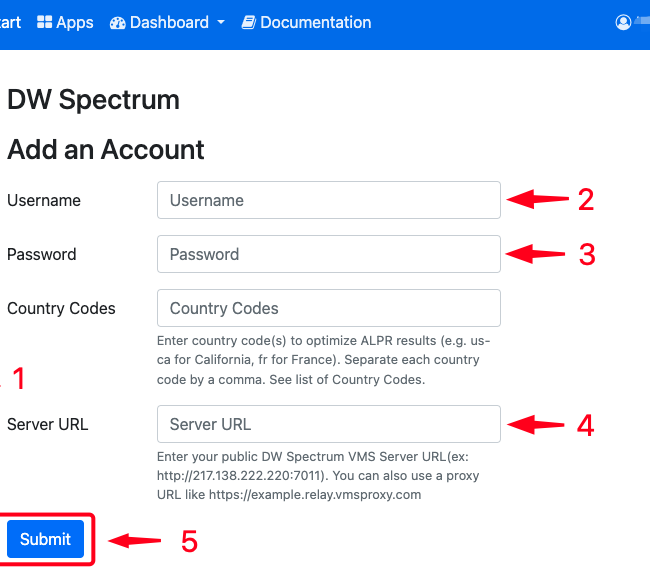650x586 pixels.
Task: Select the Dashboard navigation label
Action: [169, 22]
